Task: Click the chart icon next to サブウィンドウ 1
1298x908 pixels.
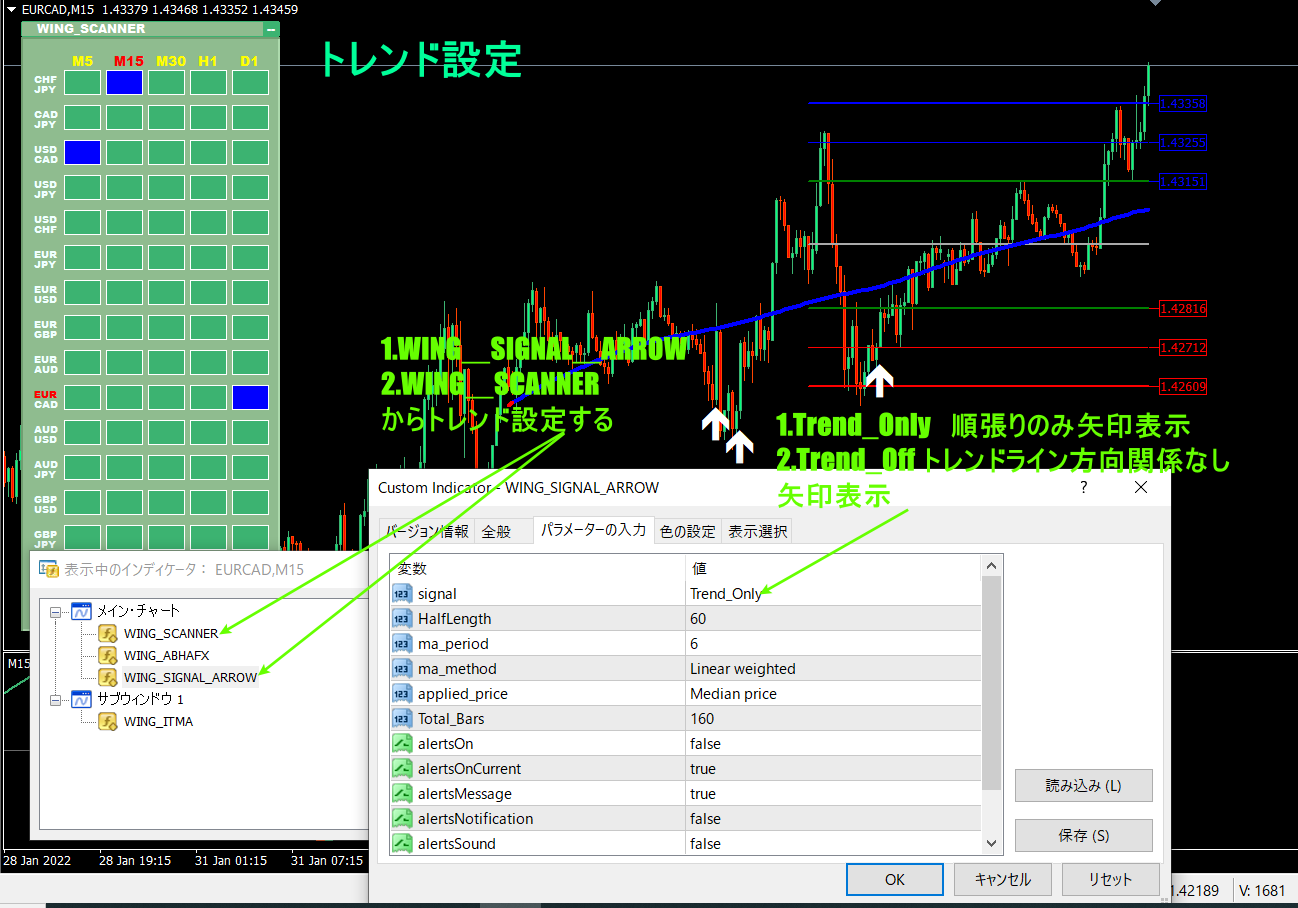Action: [x=81, y=699]
